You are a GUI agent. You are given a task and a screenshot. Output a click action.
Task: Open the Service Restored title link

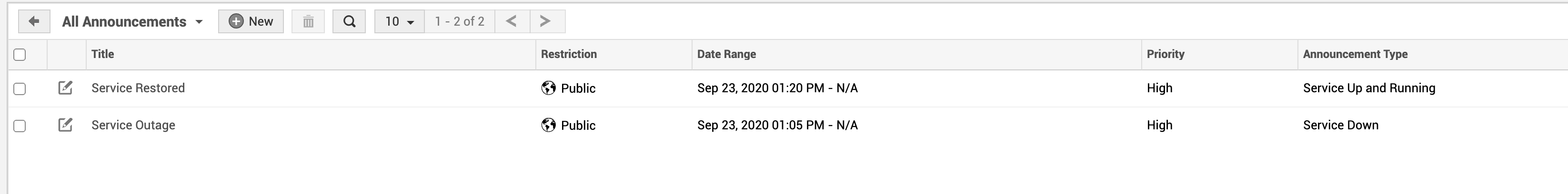click(x=138, y=88)
